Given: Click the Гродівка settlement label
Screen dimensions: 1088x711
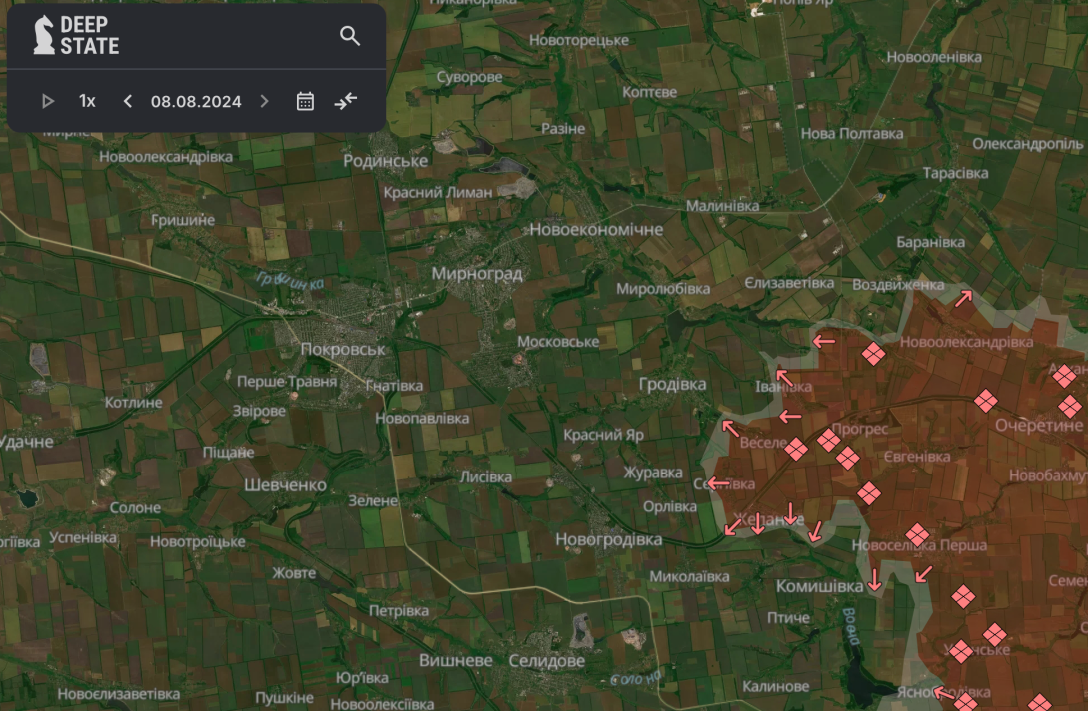Looking at the screenshot, I should pos(672,384).
